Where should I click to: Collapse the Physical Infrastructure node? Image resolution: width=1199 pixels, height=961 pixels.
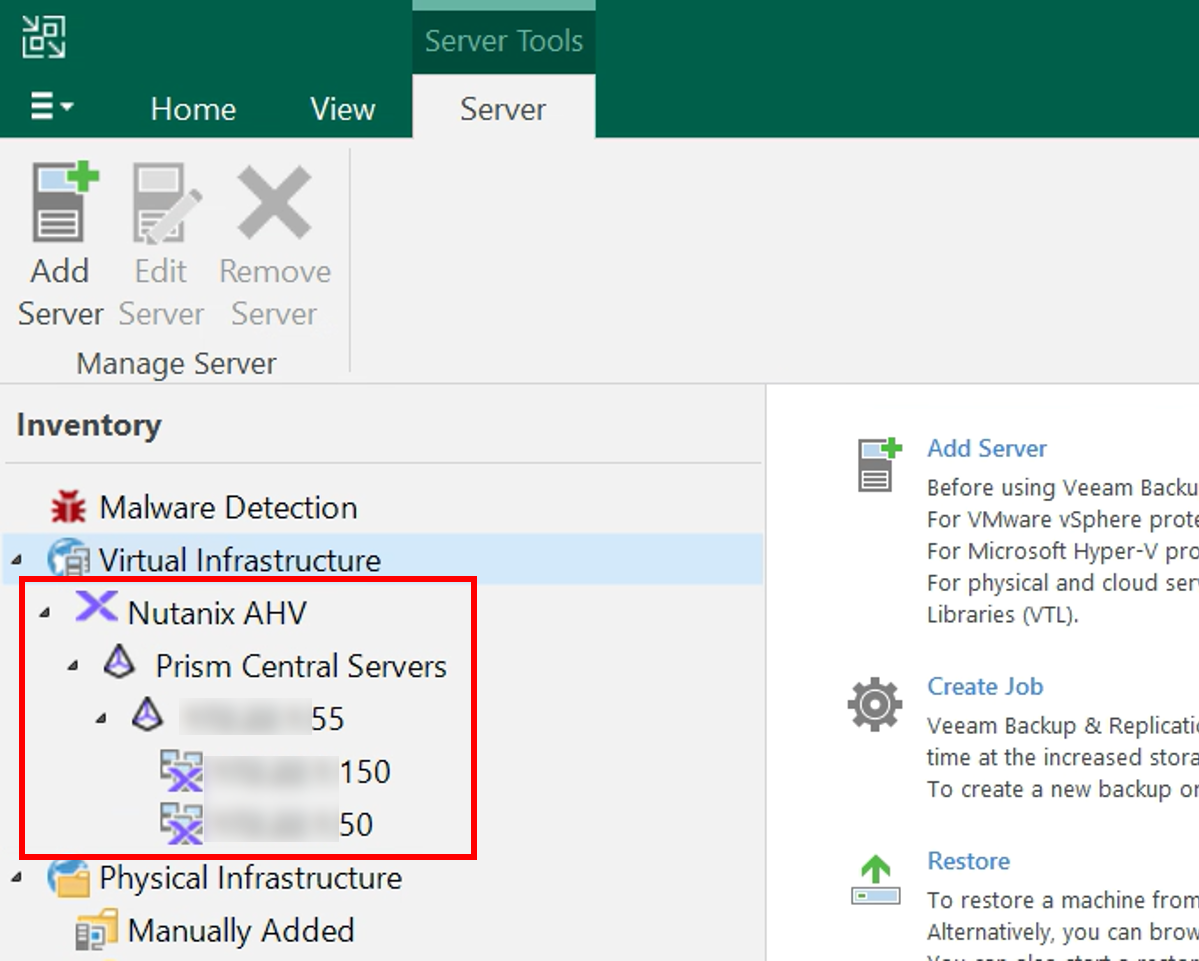coord(18,878)
